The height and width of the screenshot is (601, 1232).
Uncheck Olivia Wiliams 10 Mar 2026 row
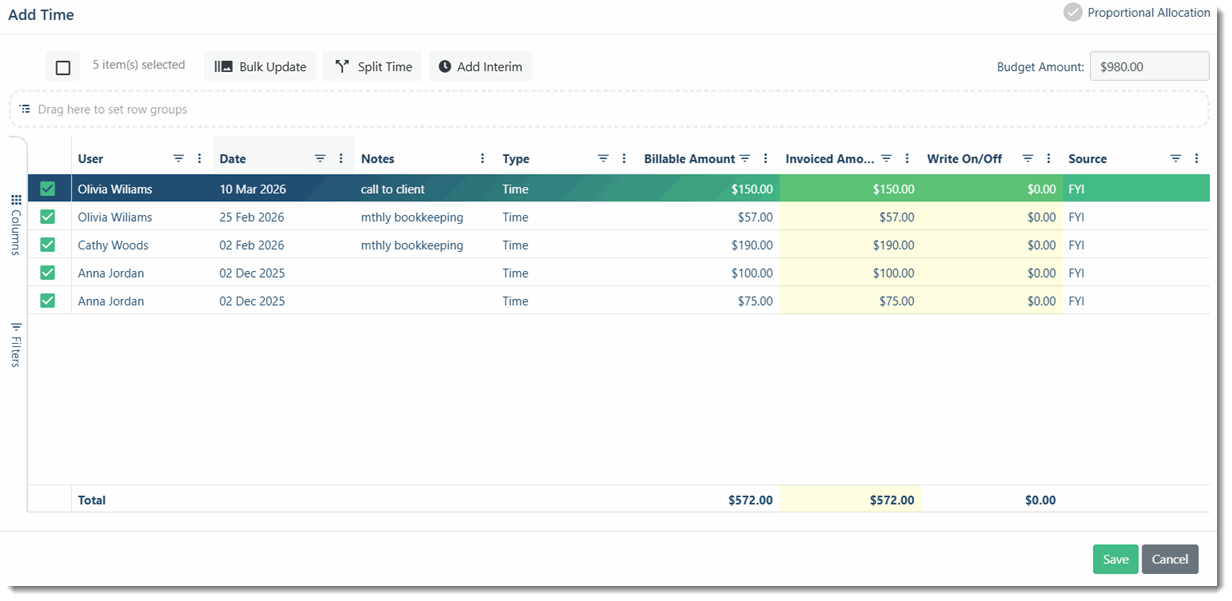[48, 188]
